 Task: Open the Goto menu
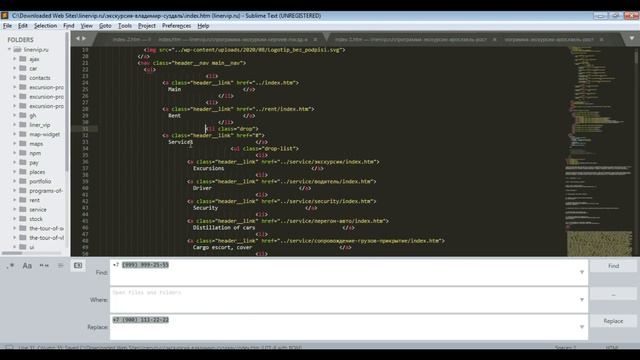105,26
